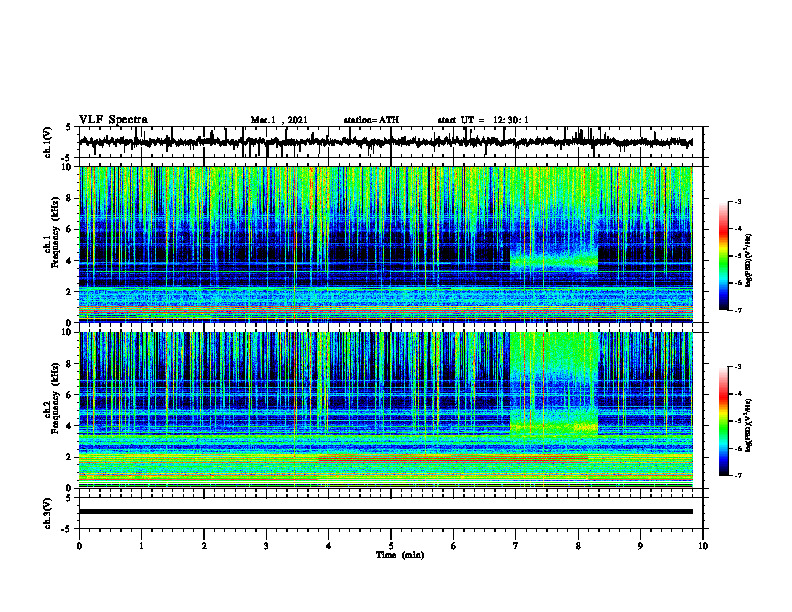Viewport: 792px width, 612px height.
Task: Click the "9" minute tick on time axis
Action: [640, 546]
